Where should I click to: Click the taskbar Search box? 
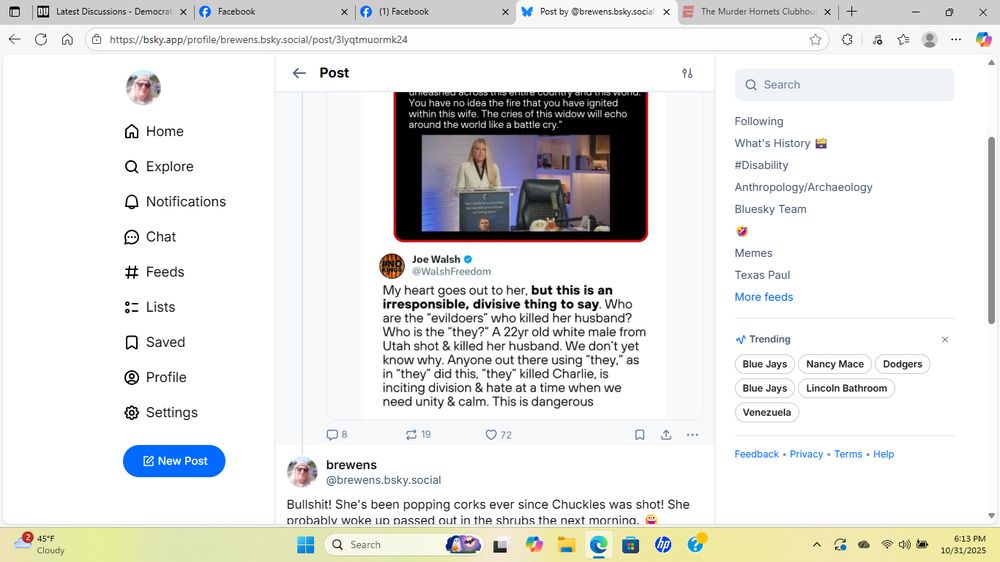click(402, 545)
